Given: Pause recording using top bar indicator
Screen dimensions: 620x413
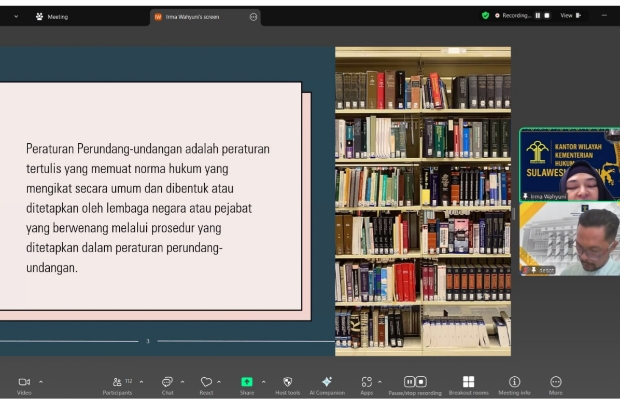Looking at the screenshot, I should [x=538, y=16].
